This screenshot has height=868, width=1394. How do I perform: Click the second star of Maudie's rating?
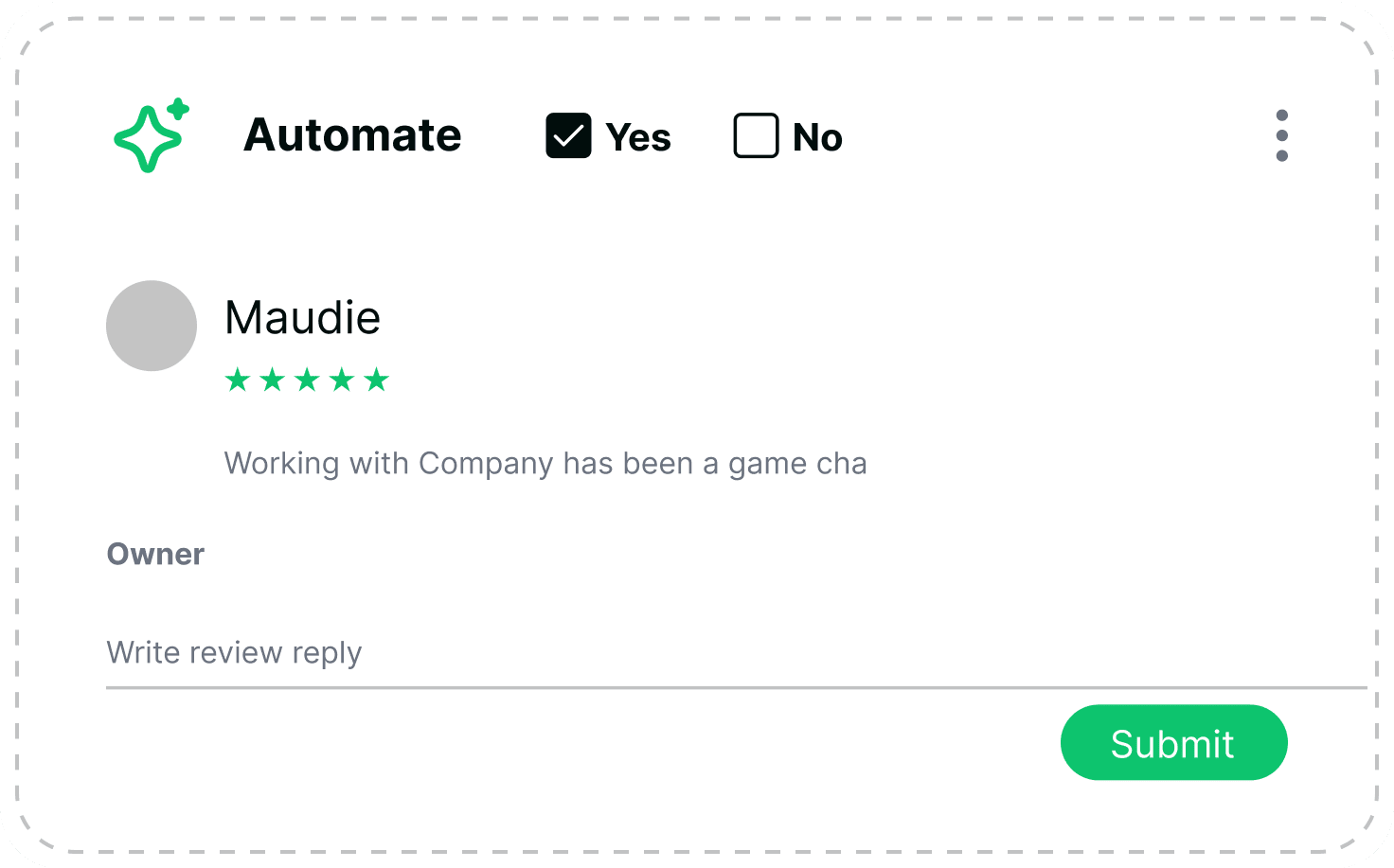click(272, 380)
